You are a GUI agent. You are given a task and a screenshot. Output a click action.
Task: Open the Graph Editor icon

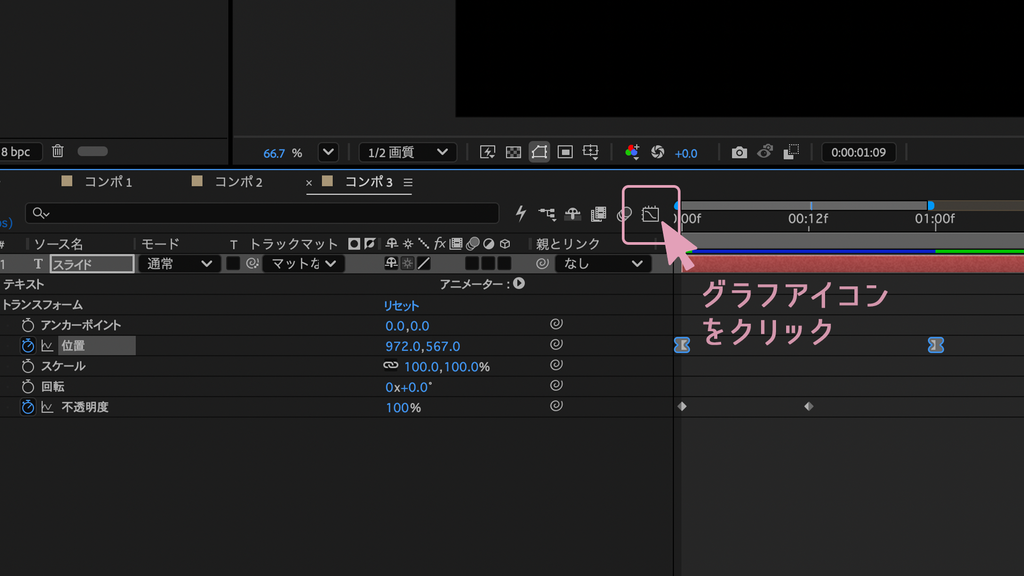coord(650,214)
